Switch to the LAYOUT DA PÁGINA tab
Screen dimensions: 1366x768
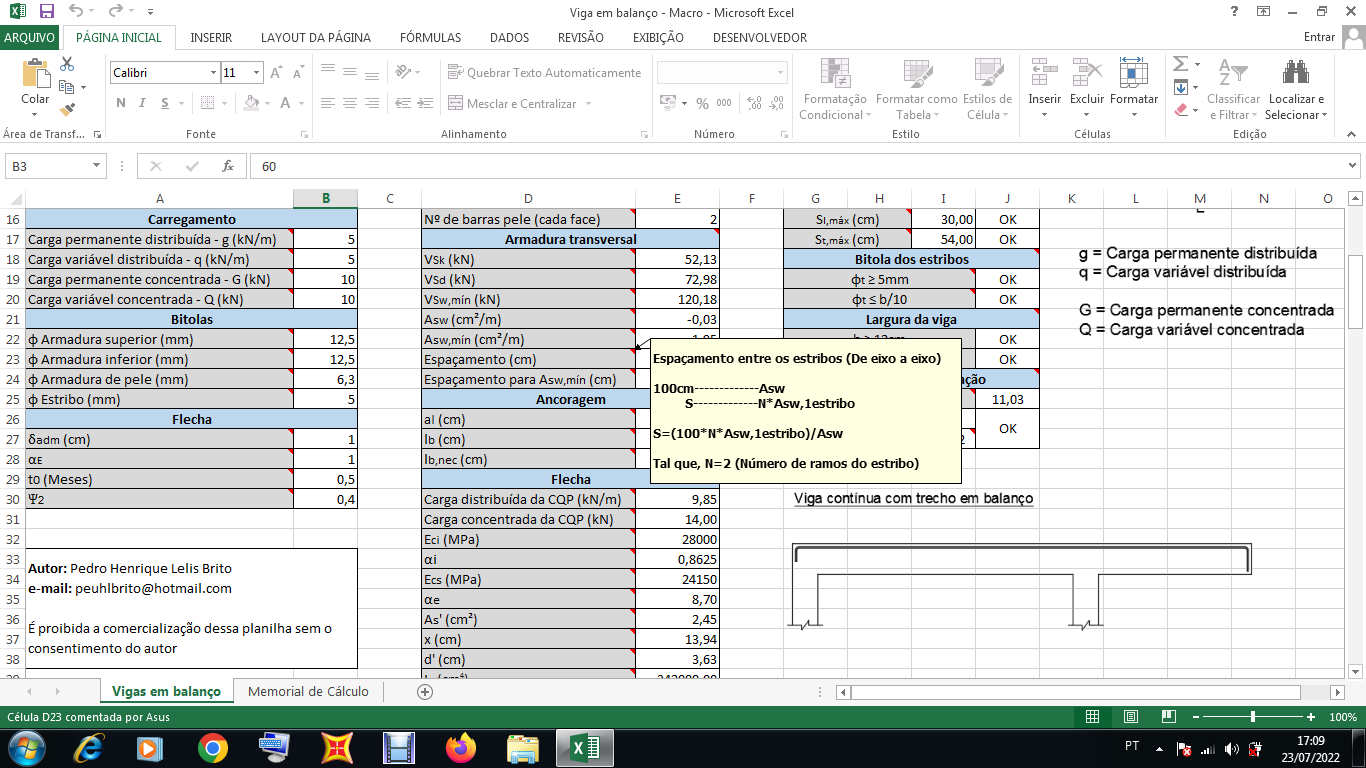coord(316,37)
